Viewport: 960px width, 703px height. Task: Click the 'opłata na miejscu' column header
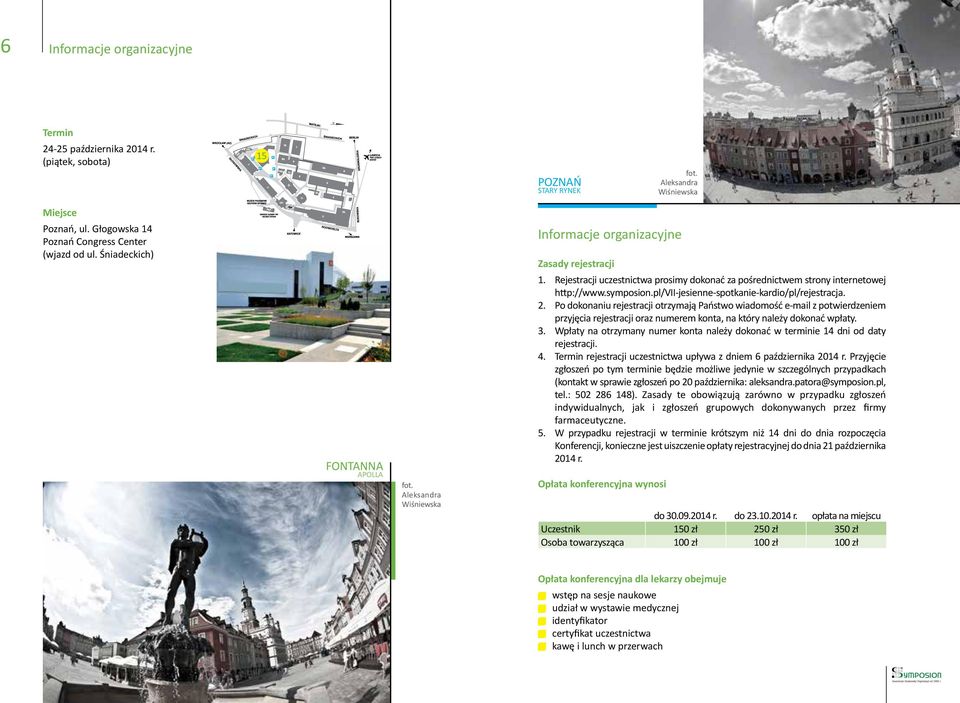pyautogui.click(x=846, y=516)
